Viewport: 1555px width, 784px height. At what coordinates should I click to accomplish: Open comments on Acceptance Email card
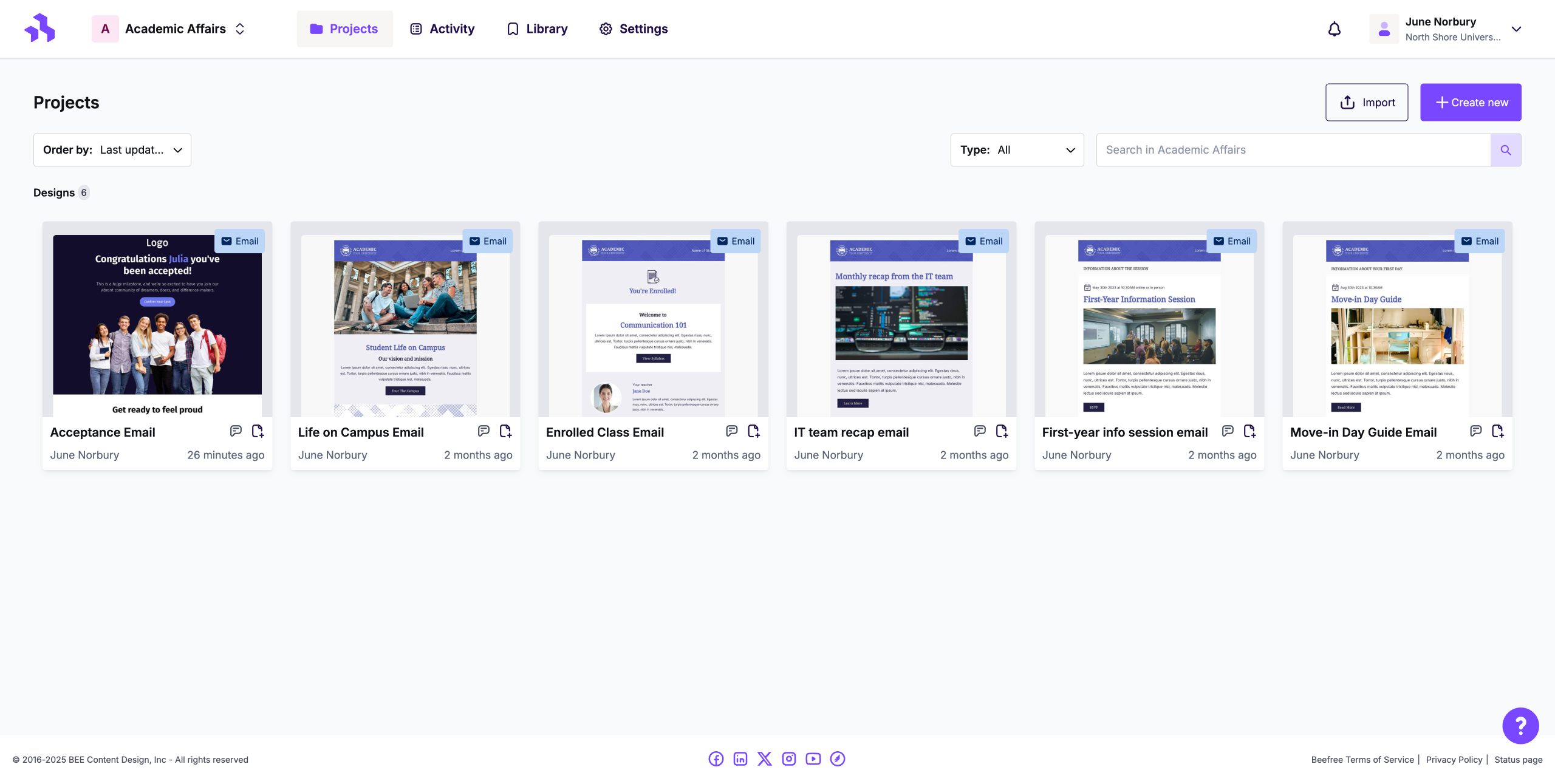click(x=236, y=431)
